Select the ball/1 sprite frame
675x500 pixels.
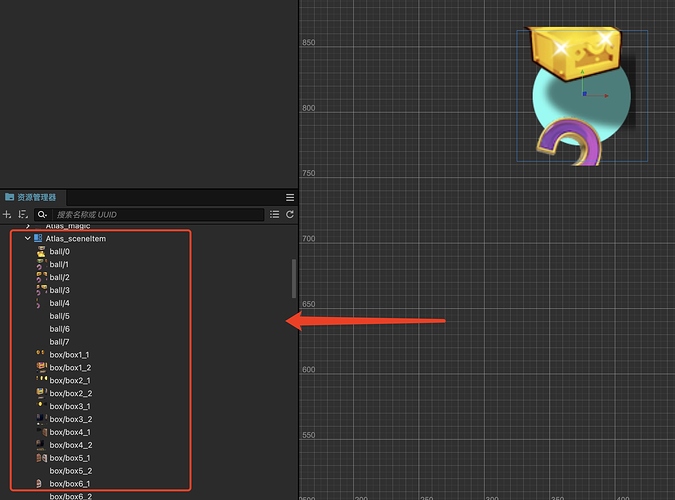pos(59,264)
